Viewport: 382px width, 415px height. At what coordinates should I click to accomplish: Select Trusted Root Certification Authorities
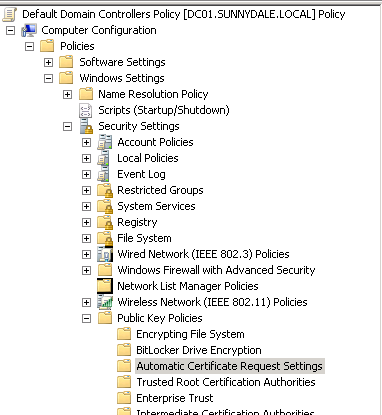coord(226,382)
